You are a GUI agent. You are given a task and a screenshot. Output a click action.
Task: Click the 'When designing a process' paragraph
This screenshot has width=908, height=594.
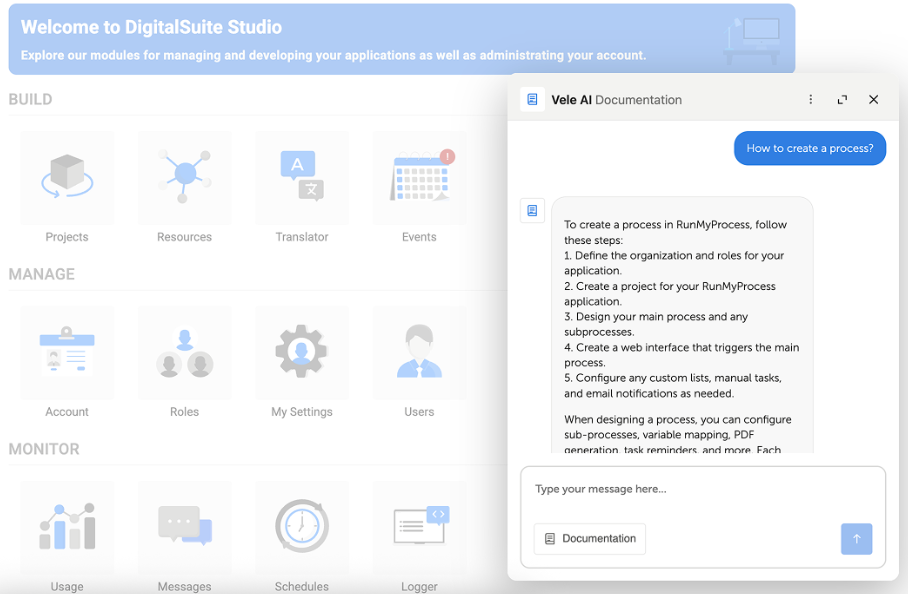point(678,434)
